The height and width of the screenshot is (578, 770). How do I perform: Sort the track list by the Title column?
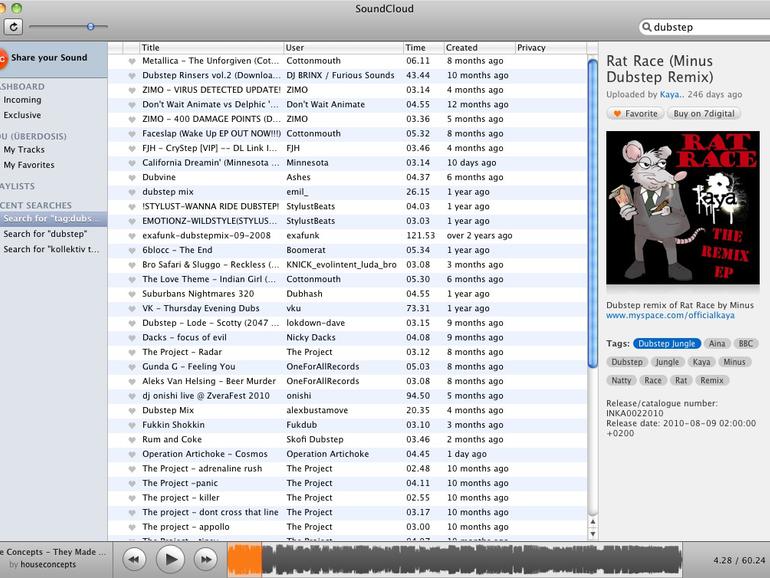211,48
